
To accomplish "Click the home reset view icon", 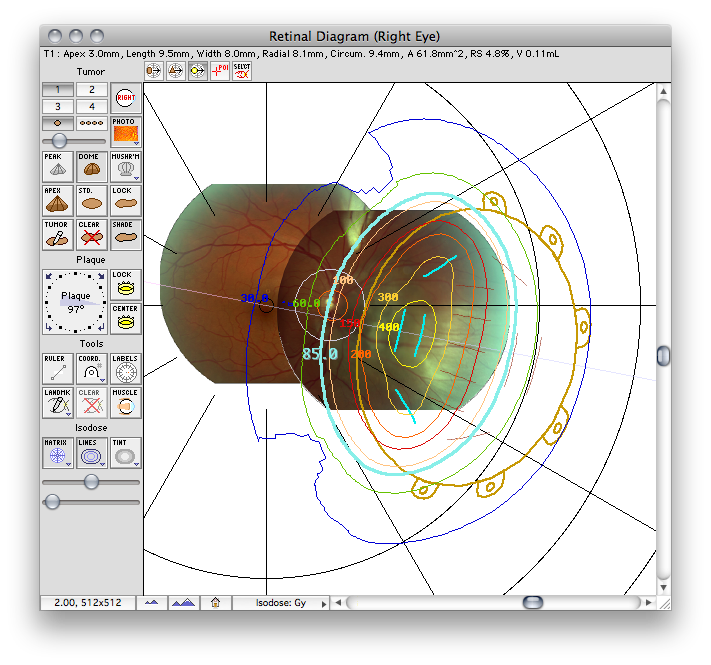I will tap(215, 603).
